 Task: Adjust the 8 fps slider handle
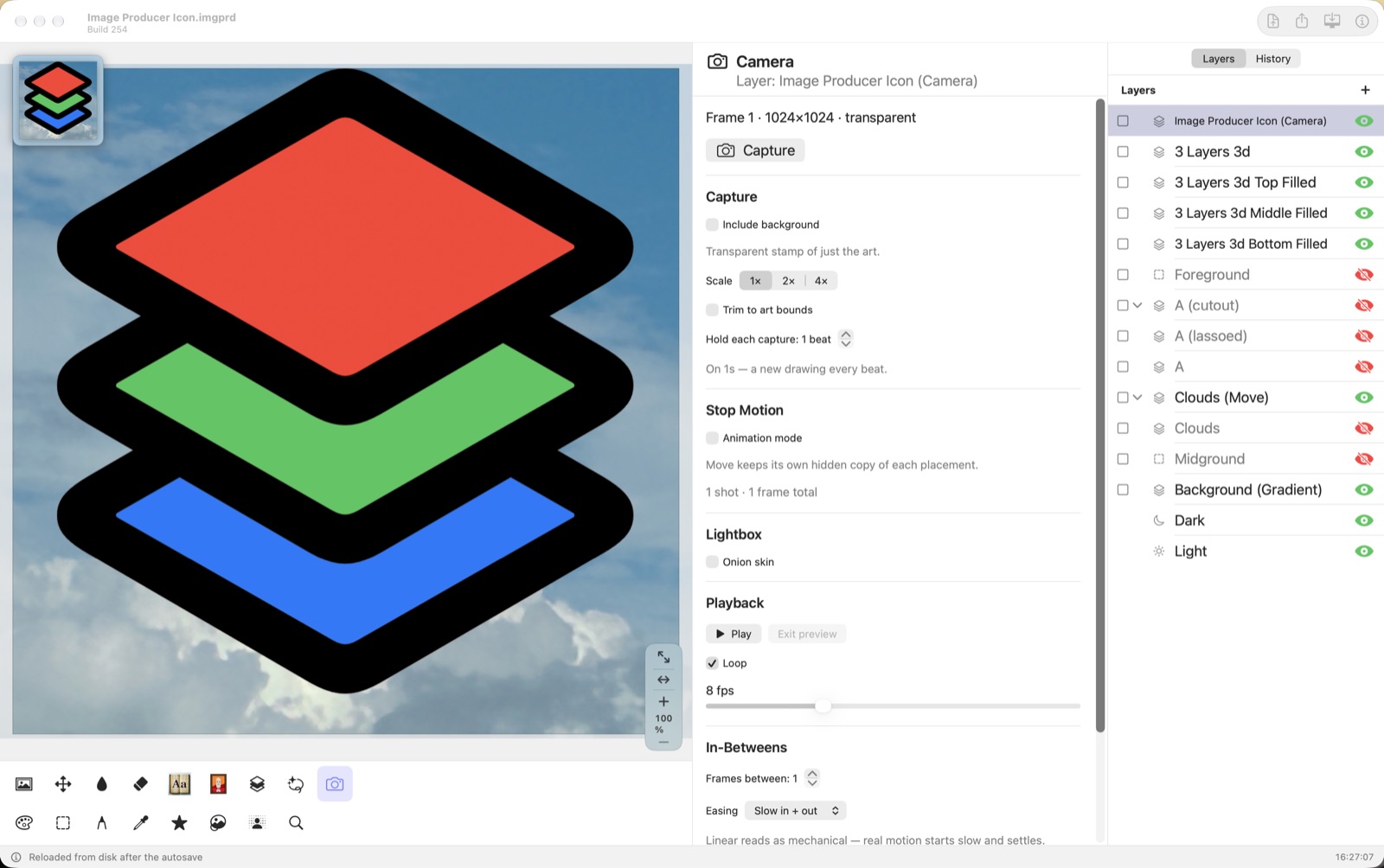[x=823, y=706]
